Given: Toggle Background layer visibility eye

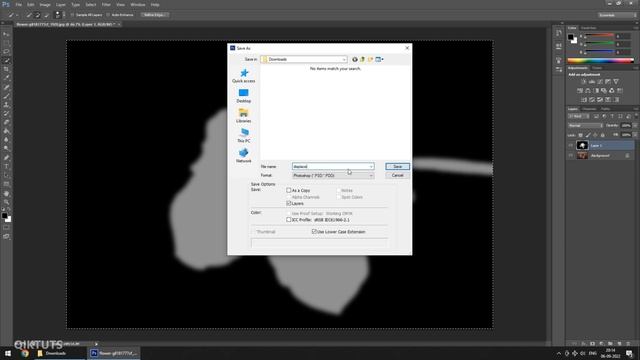Looking at the screenshot, I should click(x=571, y=156).
